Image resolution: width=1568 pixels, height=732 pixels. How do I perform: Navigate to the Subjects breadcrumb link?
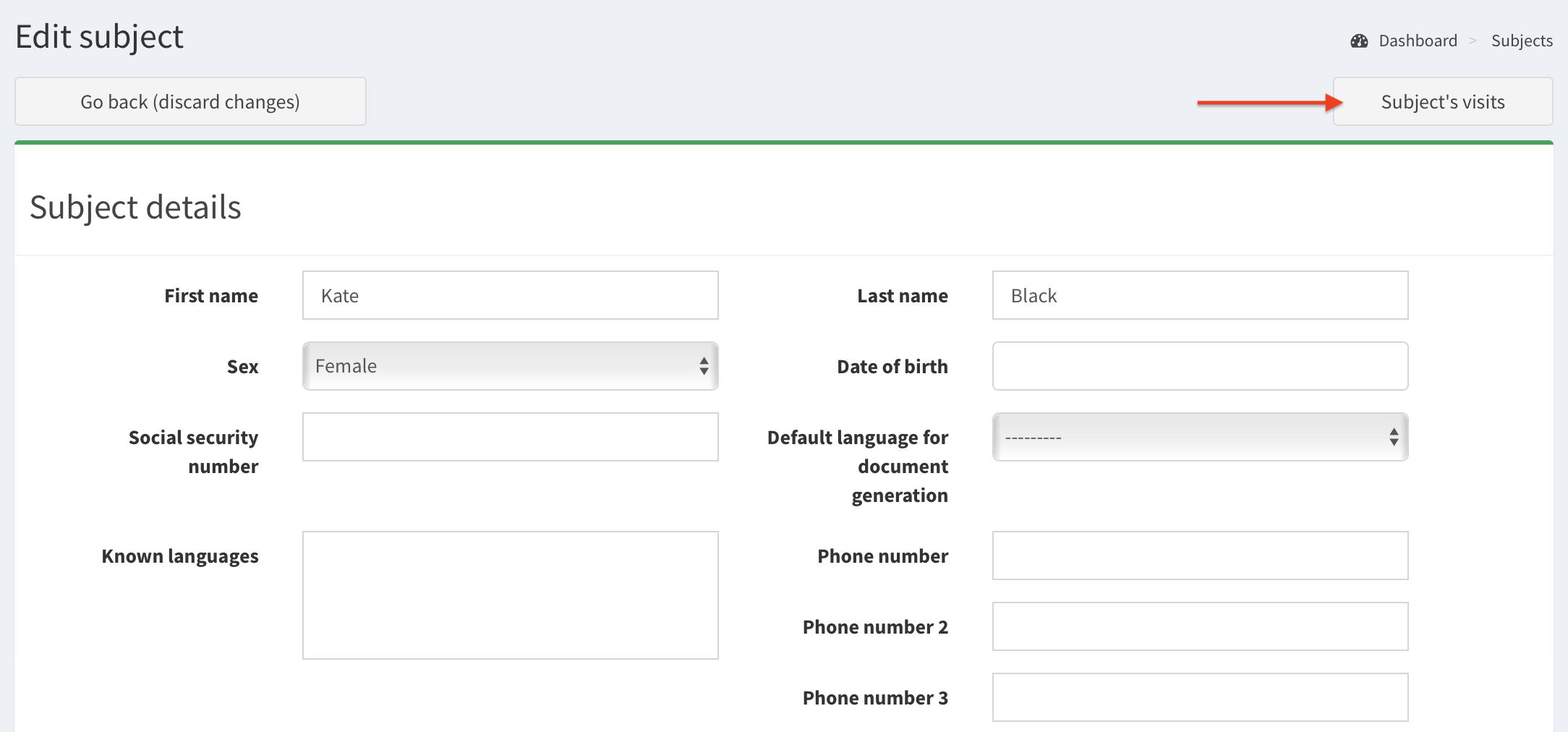1522,41
